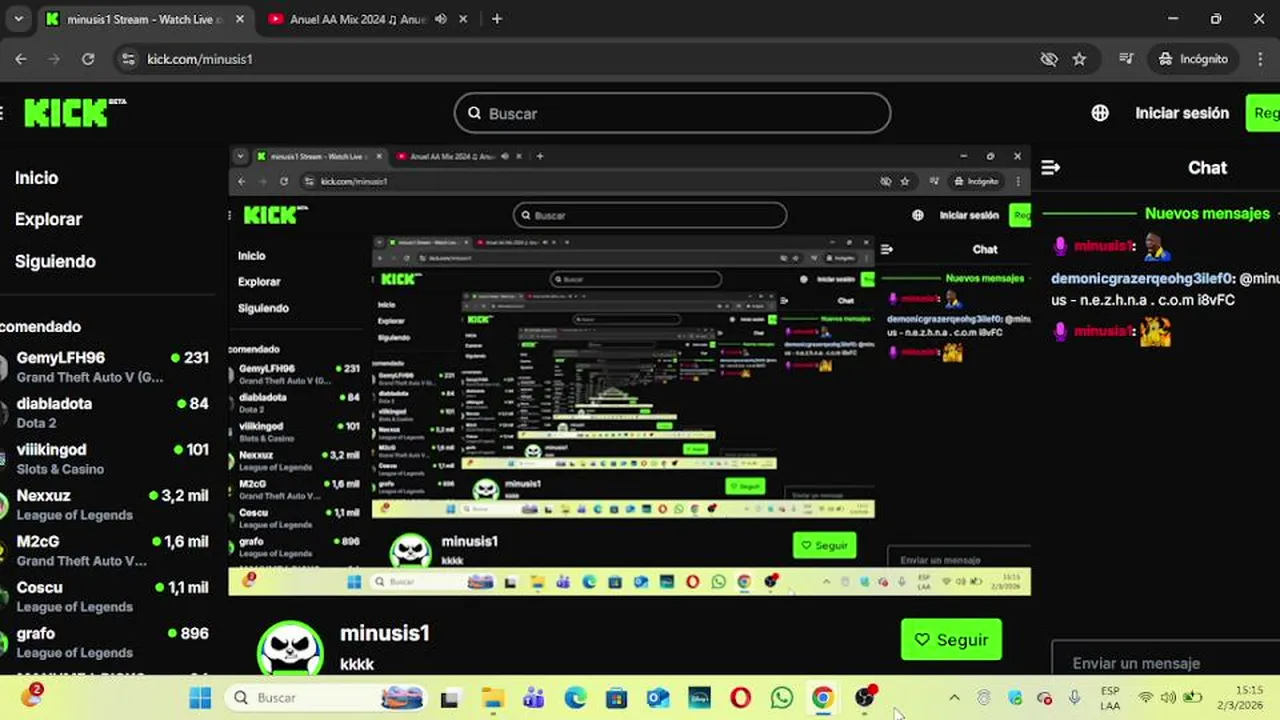The width and height of the screenshot is (1280, 720).
Task: Close the Anuel AA Mix 2024 tab
Action: tap(465, 19)
